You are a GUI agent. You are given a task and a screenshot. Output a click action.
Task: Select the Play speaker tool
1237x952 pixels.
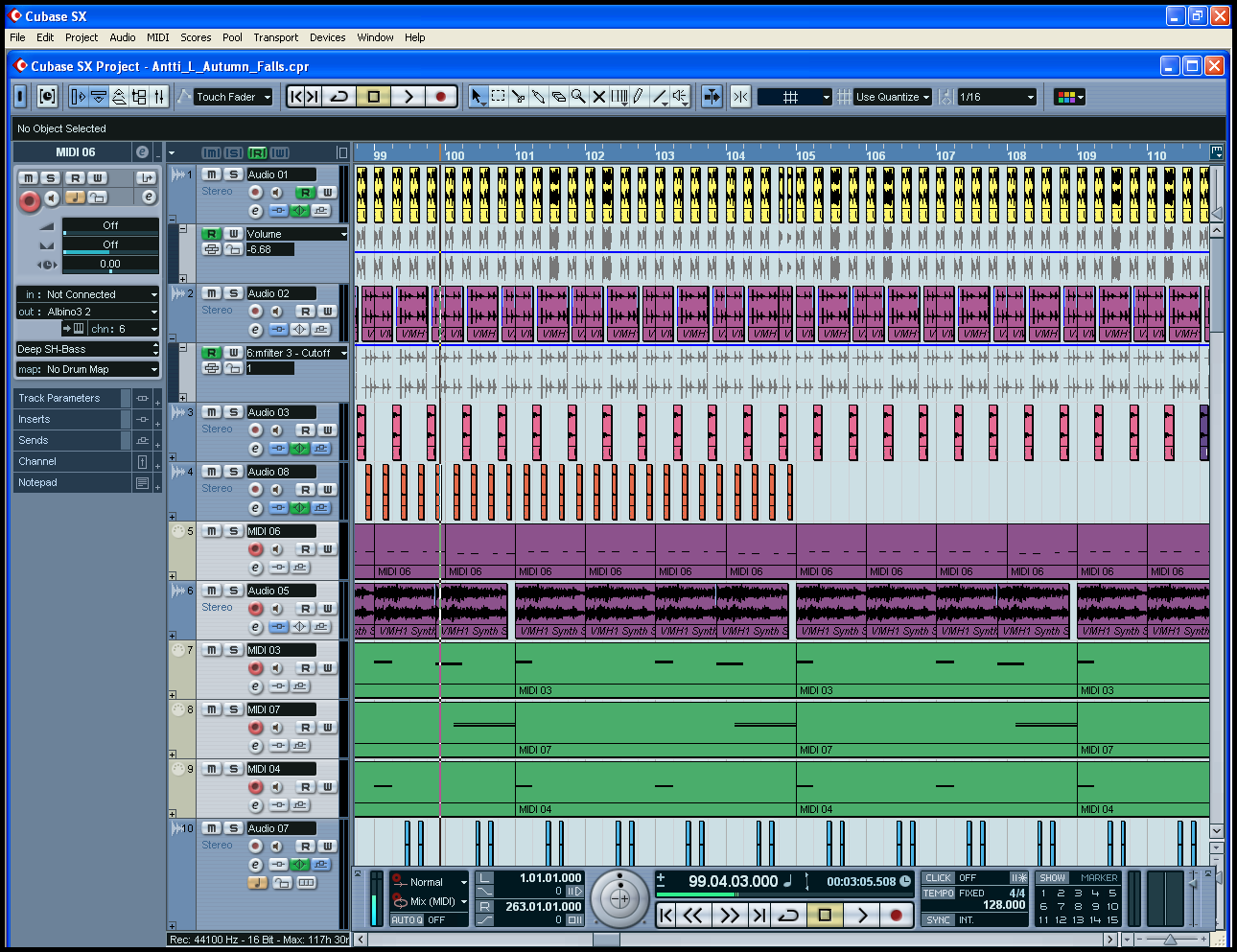pyautogui.click(x=680, y=96)
